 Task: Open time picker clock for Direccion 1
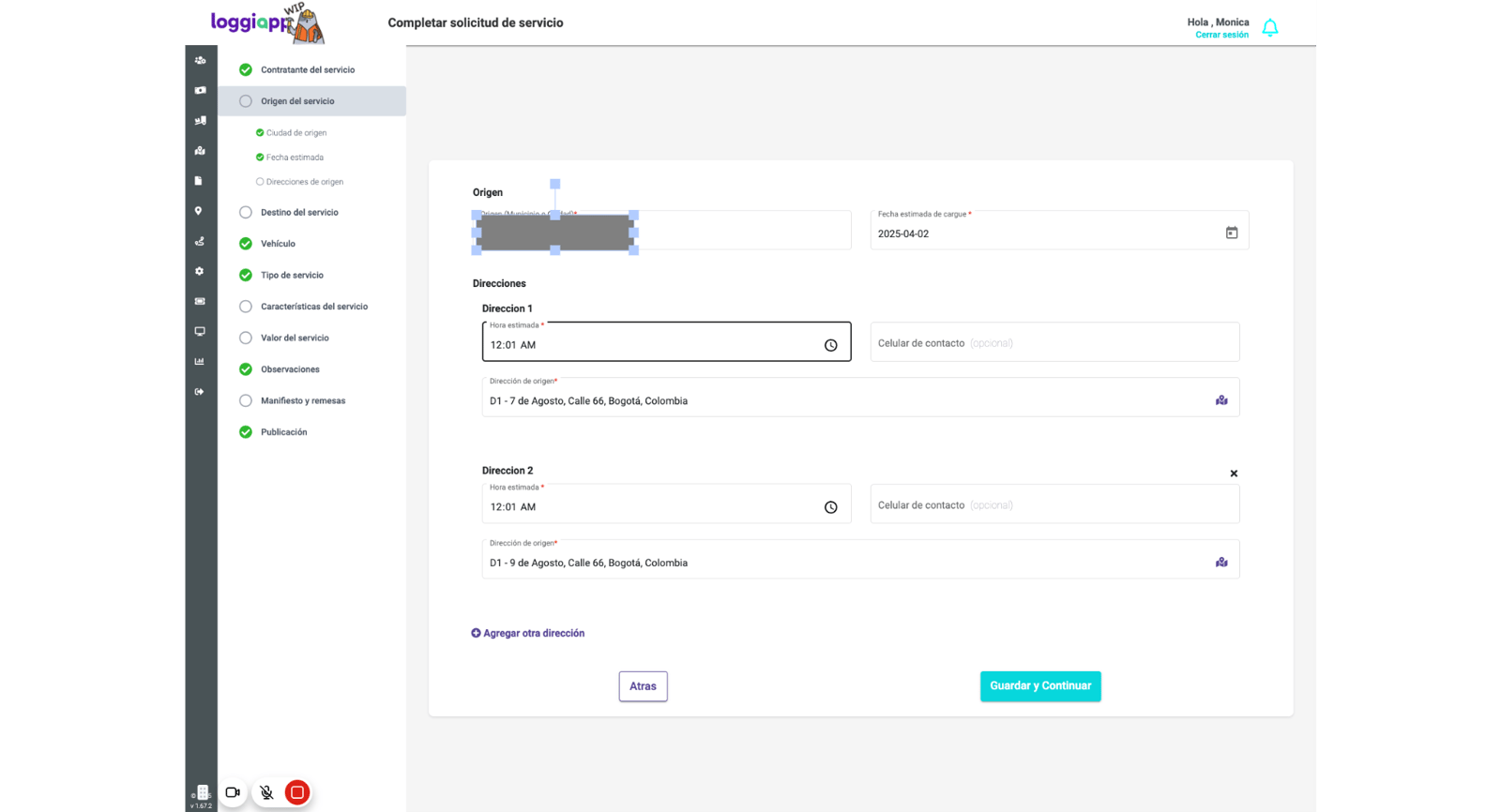point(831,345)
